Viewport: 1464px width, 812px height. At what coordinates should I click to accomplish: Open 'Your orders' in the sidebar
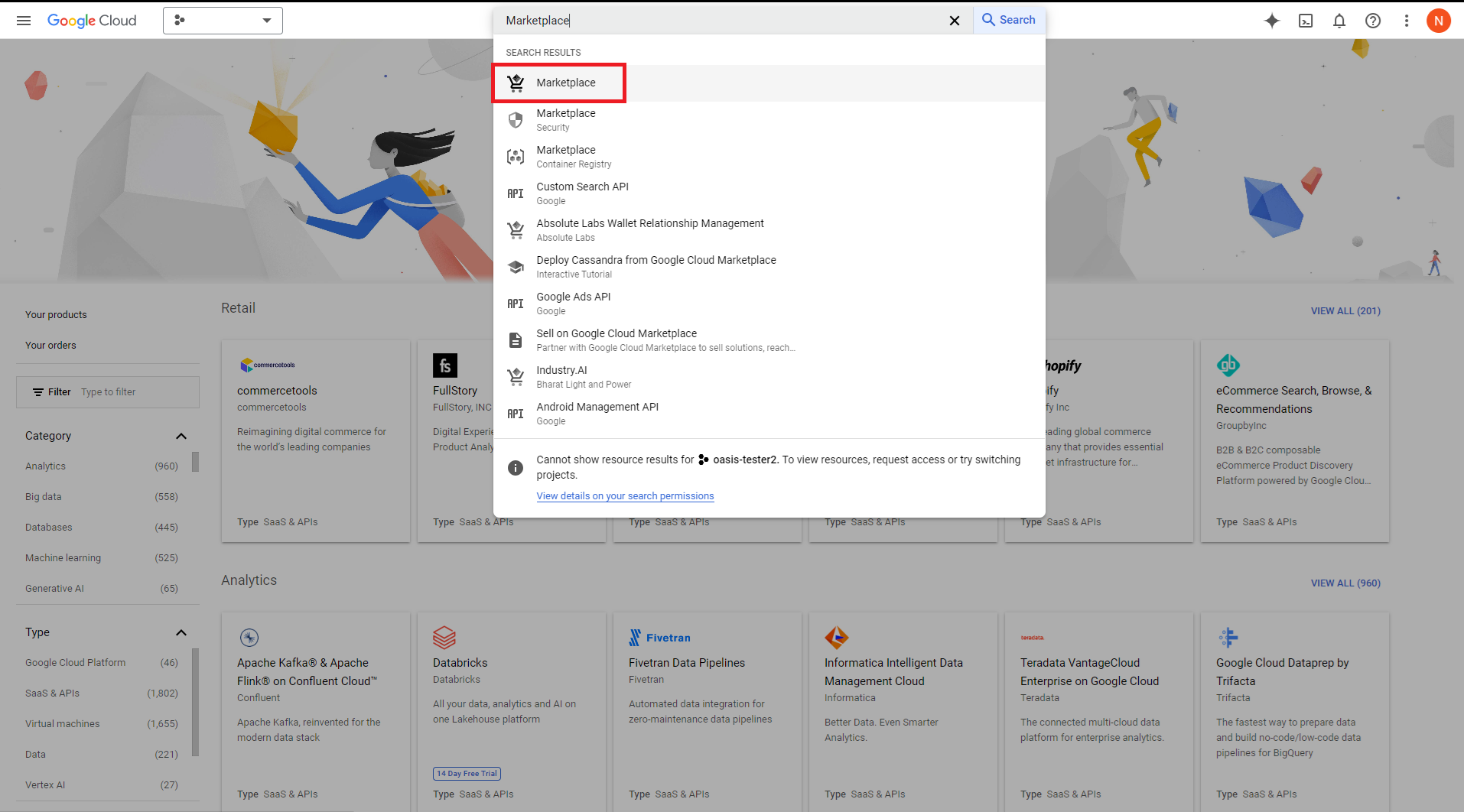(50, 345)
